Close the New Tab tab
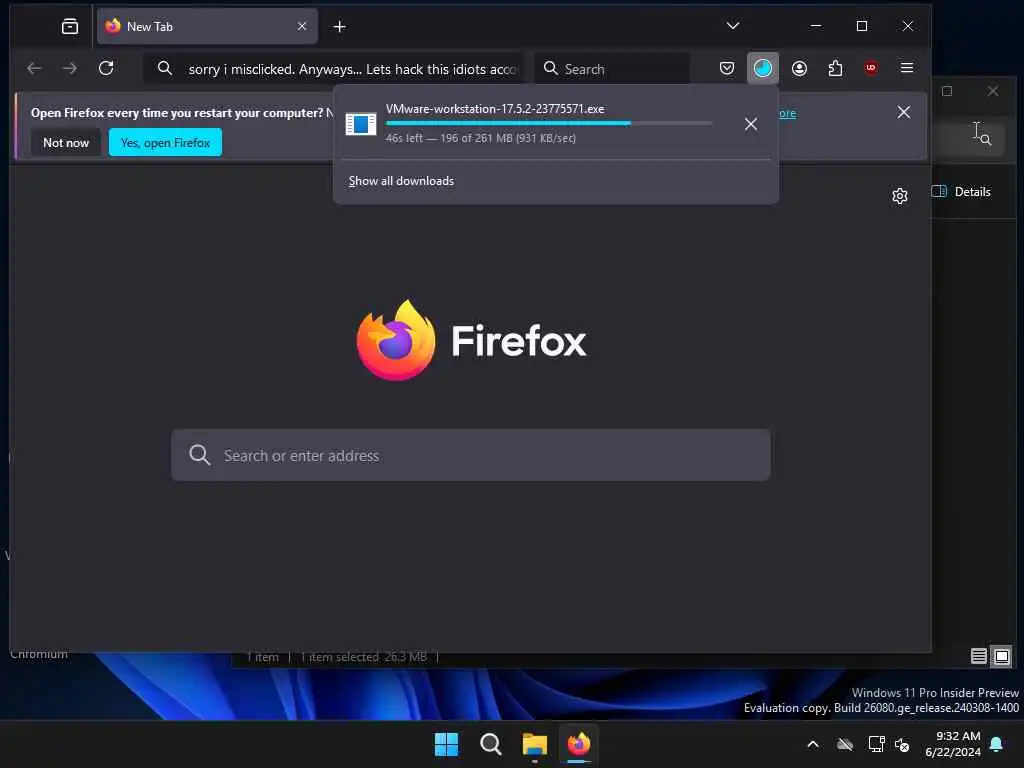Image resolution: width=1024 pixels, height=768 pixels. point(302,26)
